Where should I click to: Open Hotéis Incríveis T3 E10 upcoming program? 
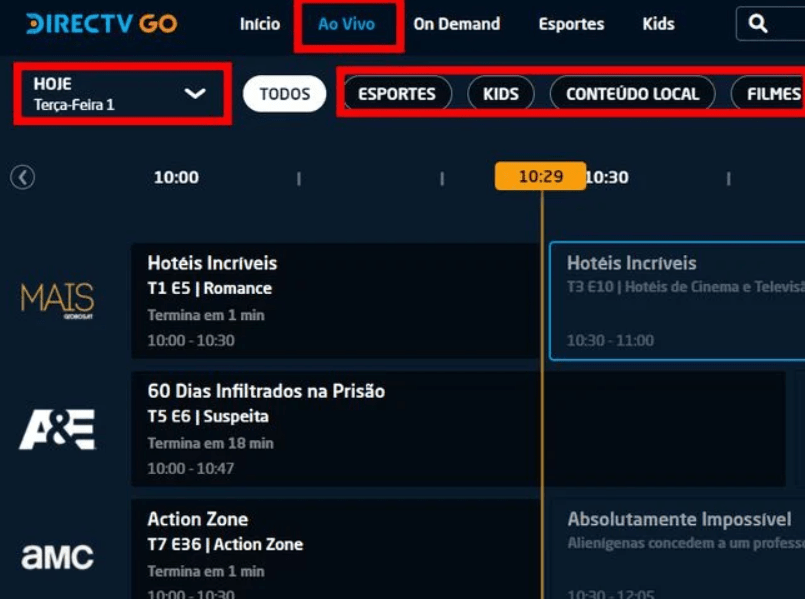click(677, 301)
